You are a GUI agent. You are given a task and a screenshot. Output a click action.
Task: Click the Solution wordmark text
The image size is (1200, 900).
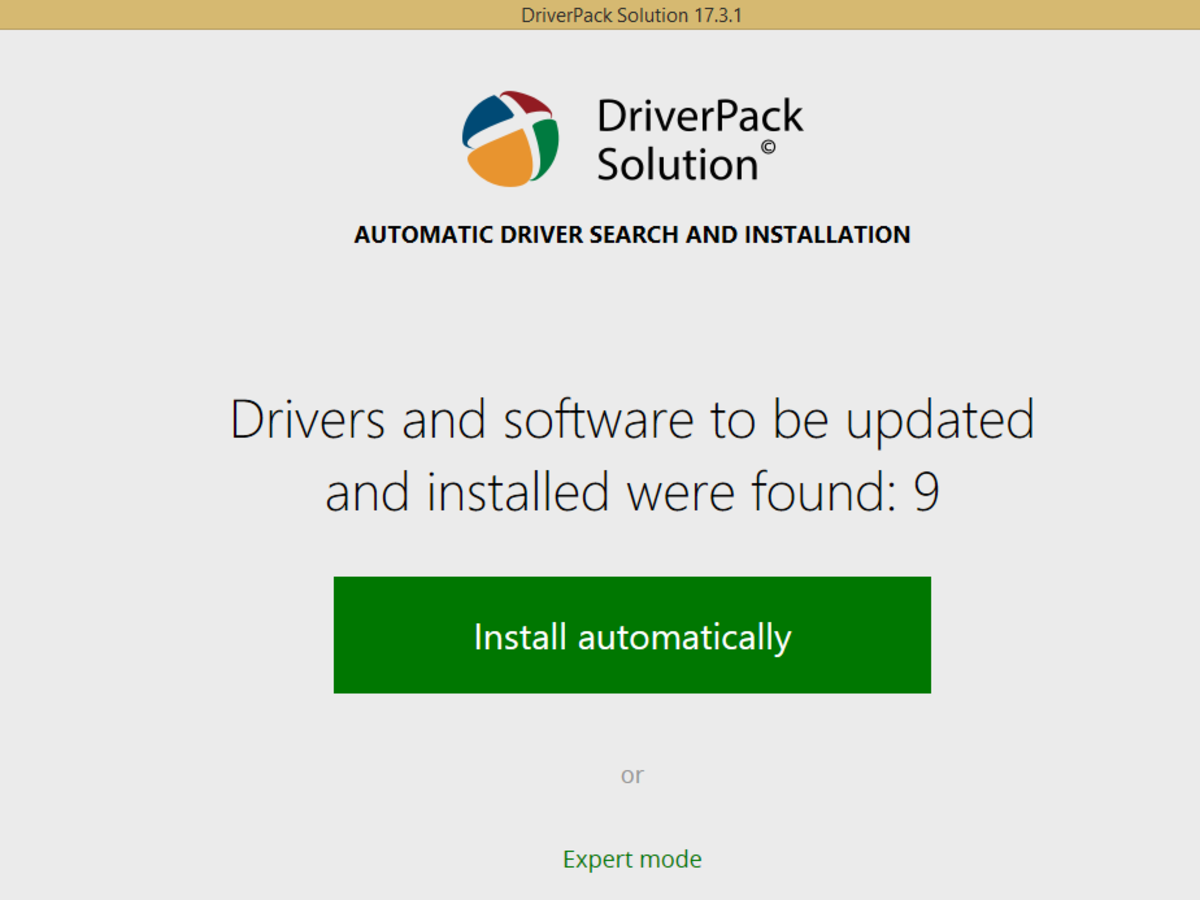(677, 162)
